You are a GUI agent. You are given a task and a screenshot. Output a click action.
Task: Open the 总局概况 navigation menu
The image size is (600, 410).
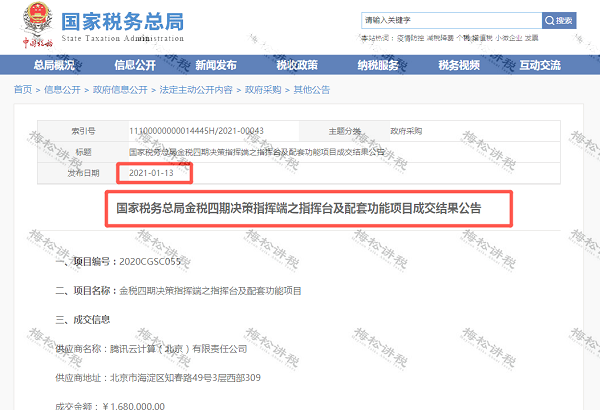coord(54,65)
